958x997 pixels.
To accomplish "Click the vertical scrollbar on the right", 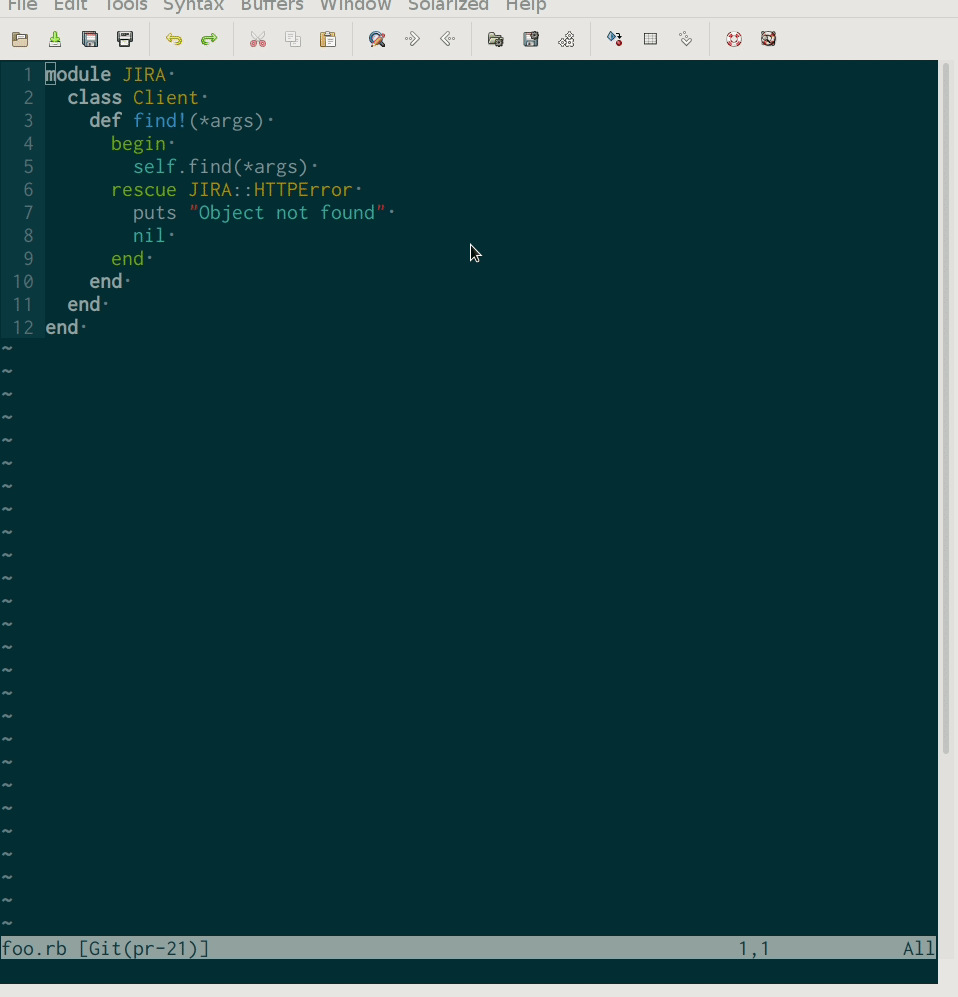I will tap(946, 407).
